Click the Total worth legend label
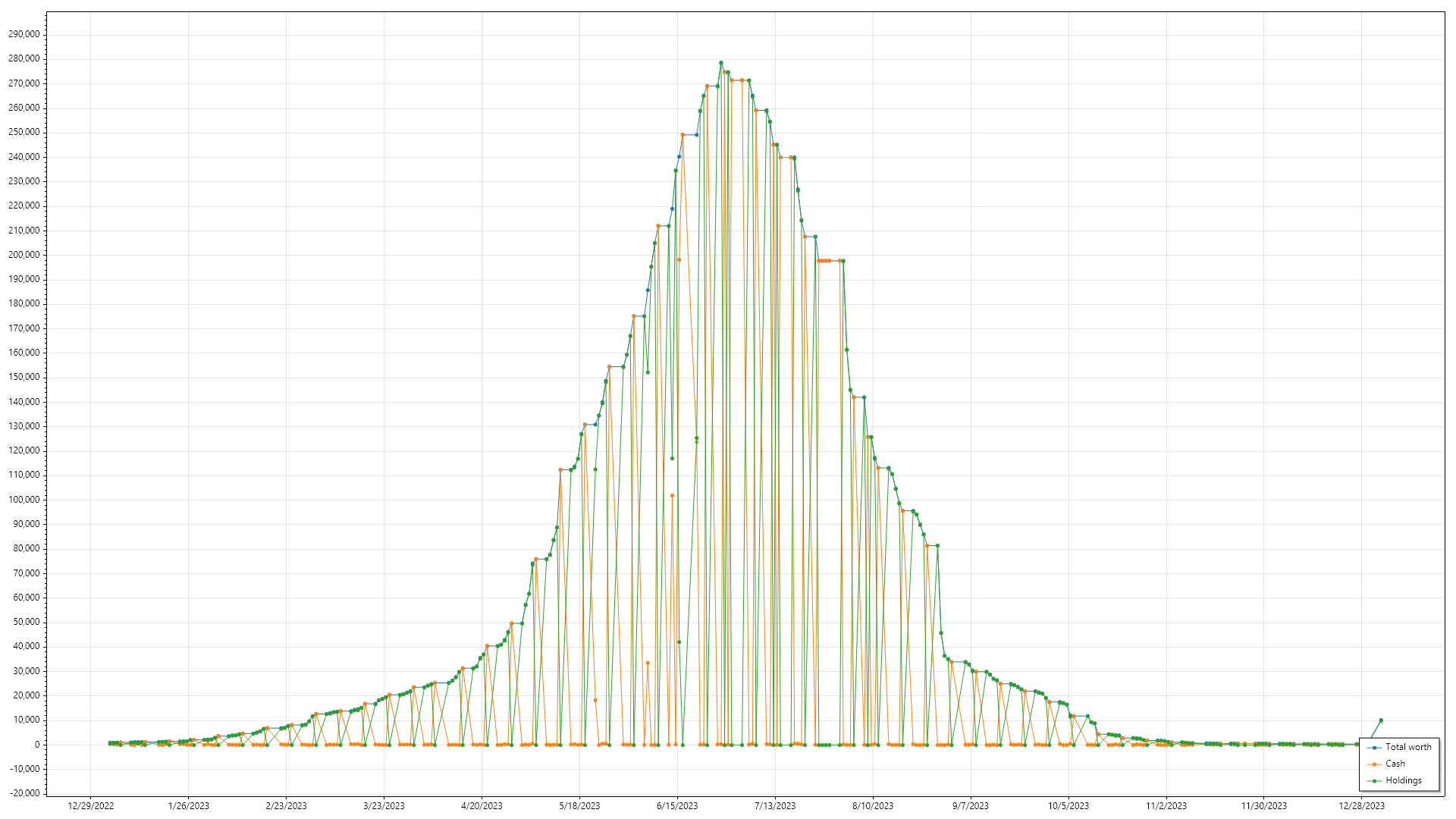 pos(1408,747)
